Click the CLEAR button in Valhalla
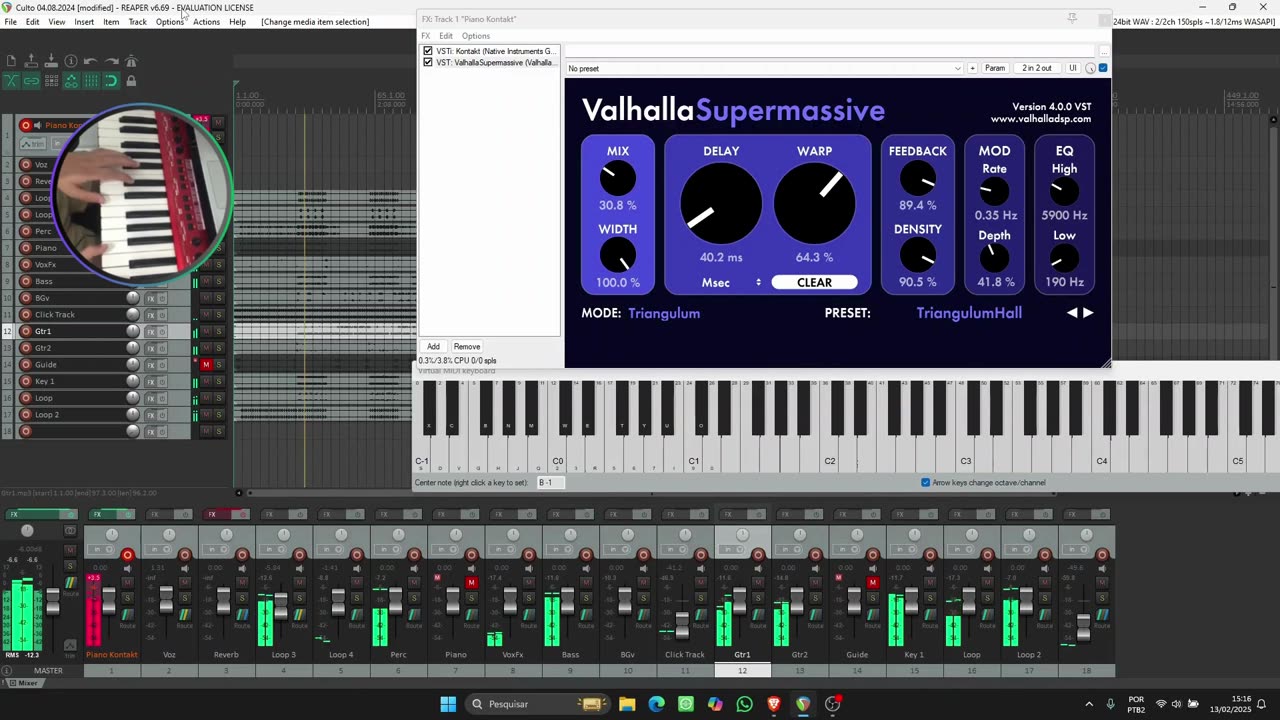Viewport: 1280px width, 720px height. click(814, 282)
